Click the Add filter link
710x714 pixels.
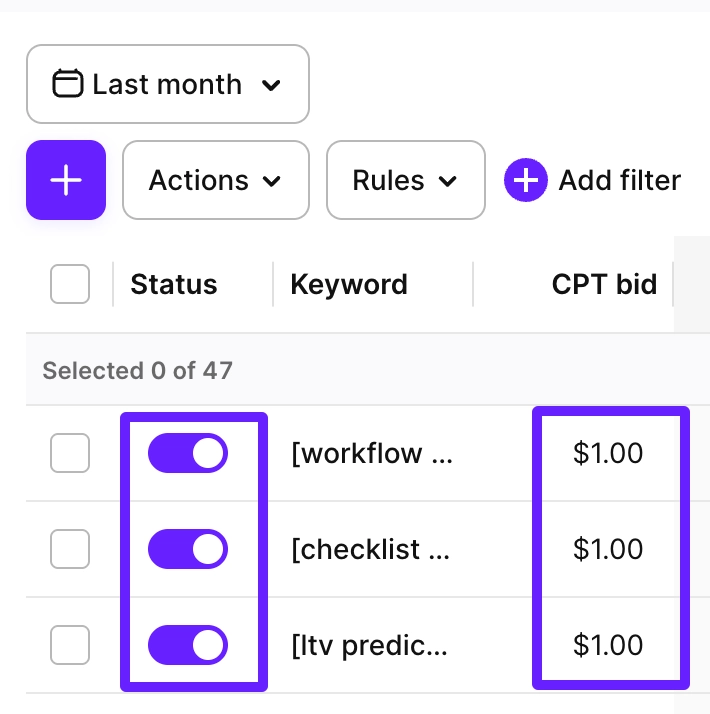pyautogui.click(x=619, y=181)
